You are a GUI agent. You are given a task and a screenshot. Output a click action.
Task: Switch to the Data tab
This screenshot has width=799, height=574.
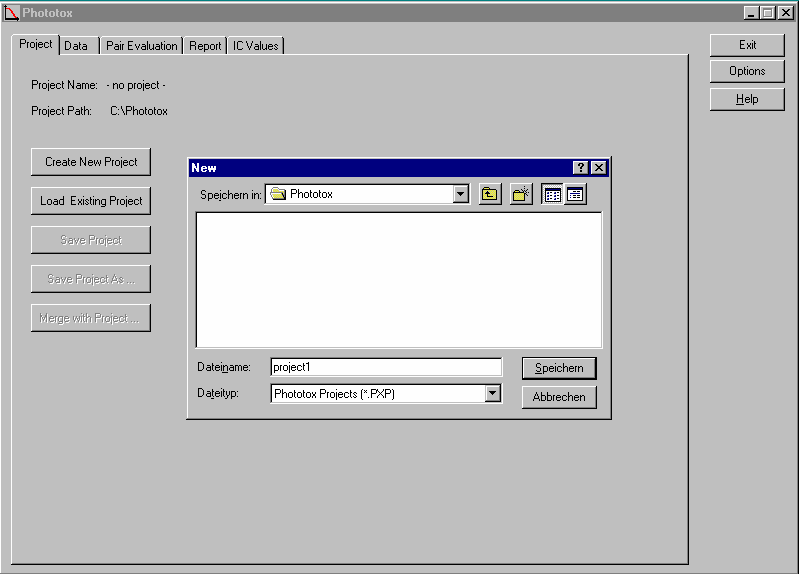click(76, 46)
